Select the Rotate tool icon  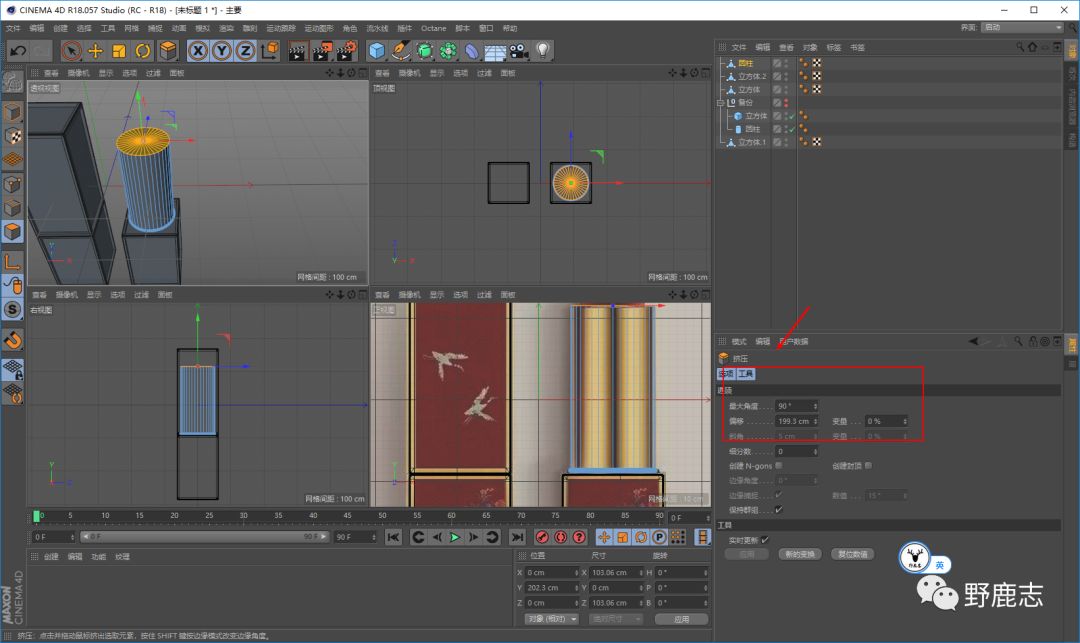[x=142, y=50]
